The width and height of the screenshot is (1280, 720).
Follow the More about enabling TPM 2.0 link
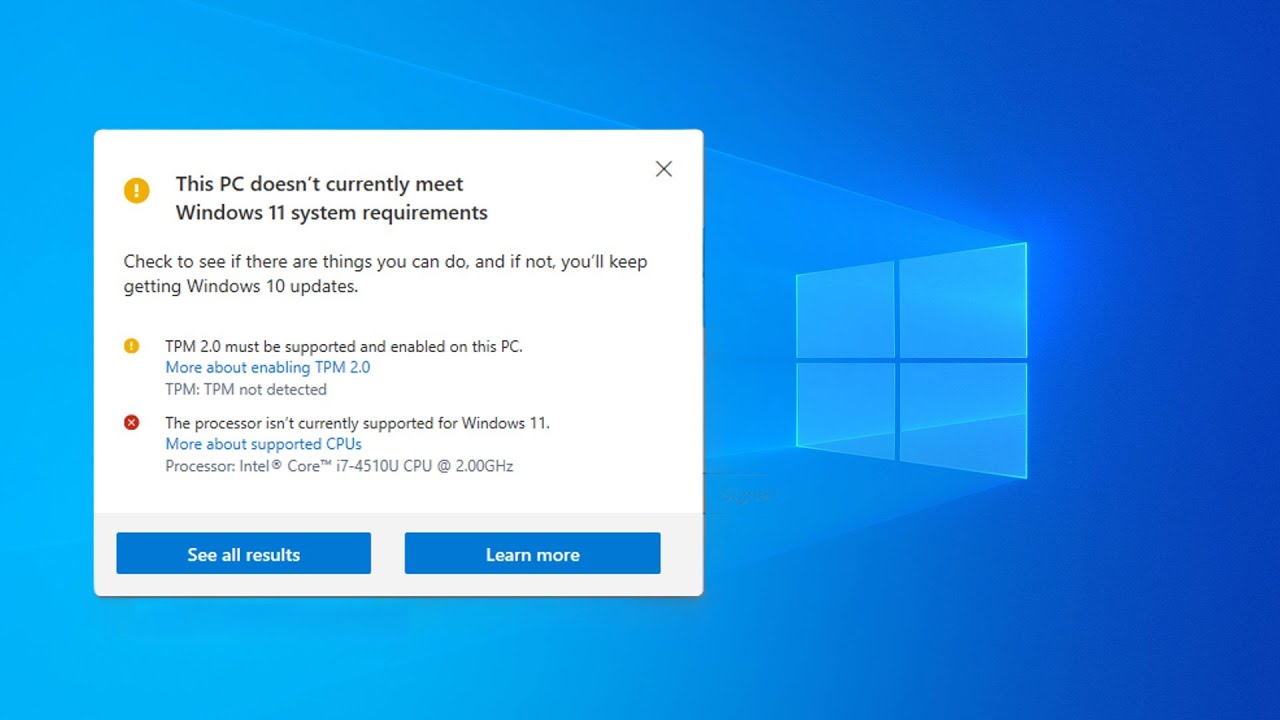268,367
